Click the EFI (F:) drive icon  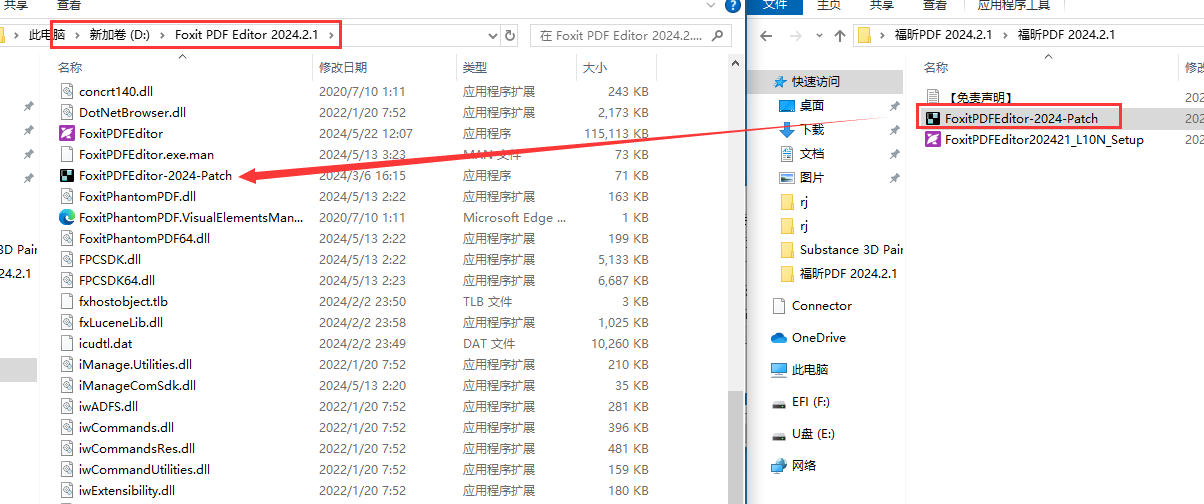tap(779, 403)
